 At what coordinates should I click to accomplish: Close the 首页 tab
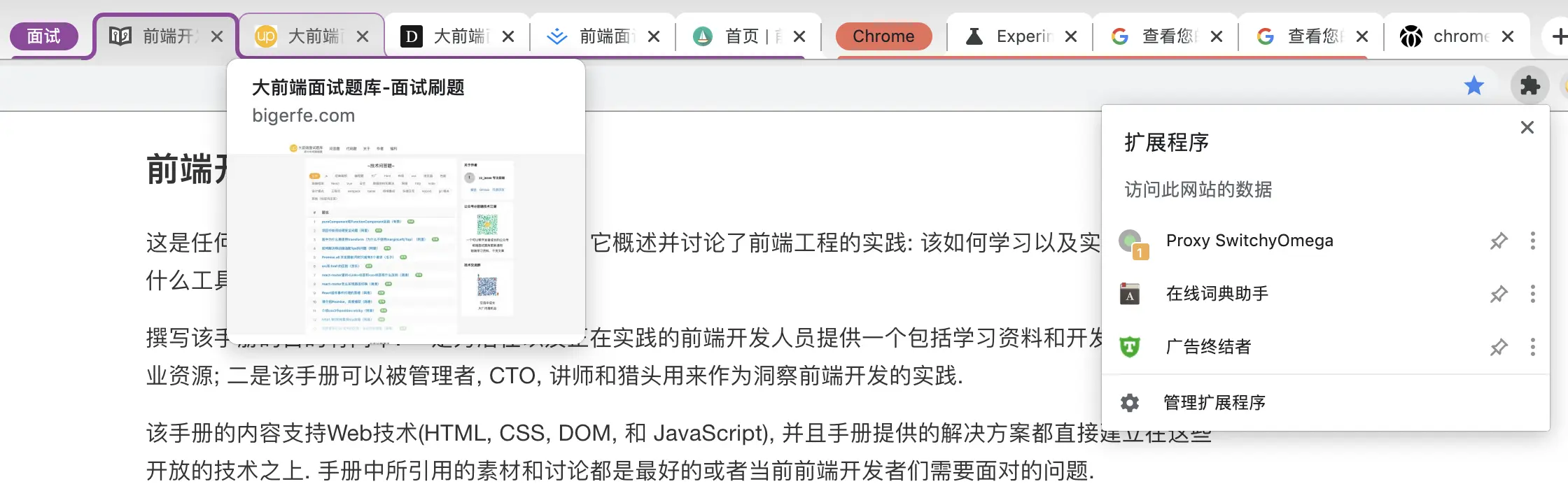pos(799,36)
